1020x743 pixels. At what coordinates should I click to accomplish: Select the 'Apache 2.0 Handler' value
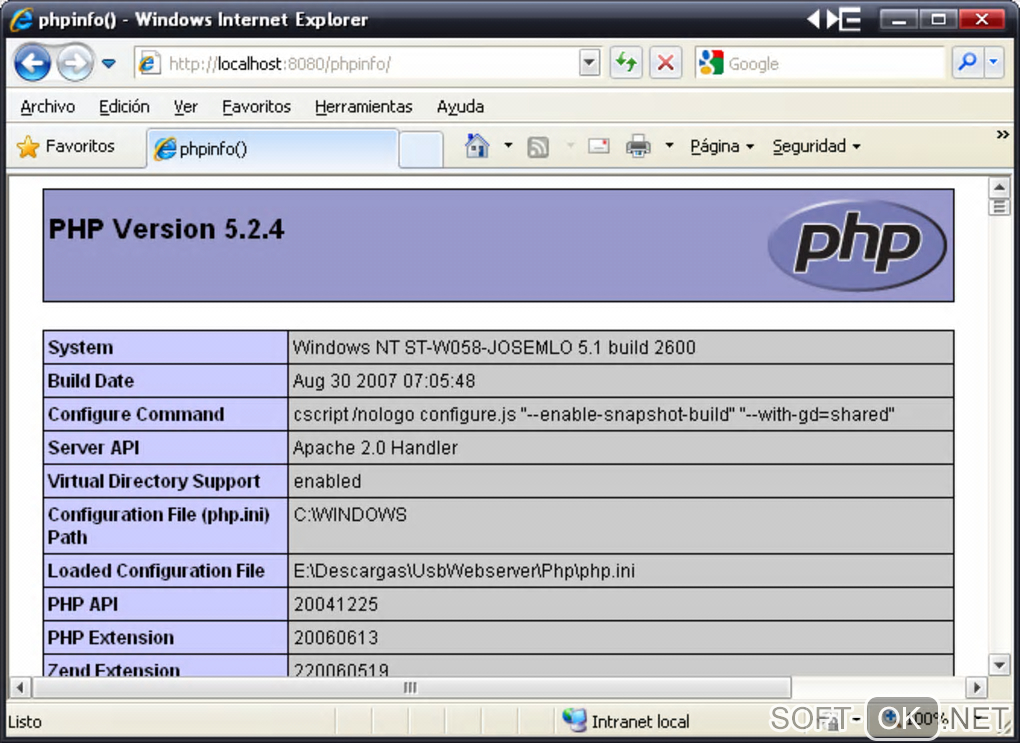[x=375, y=448]
